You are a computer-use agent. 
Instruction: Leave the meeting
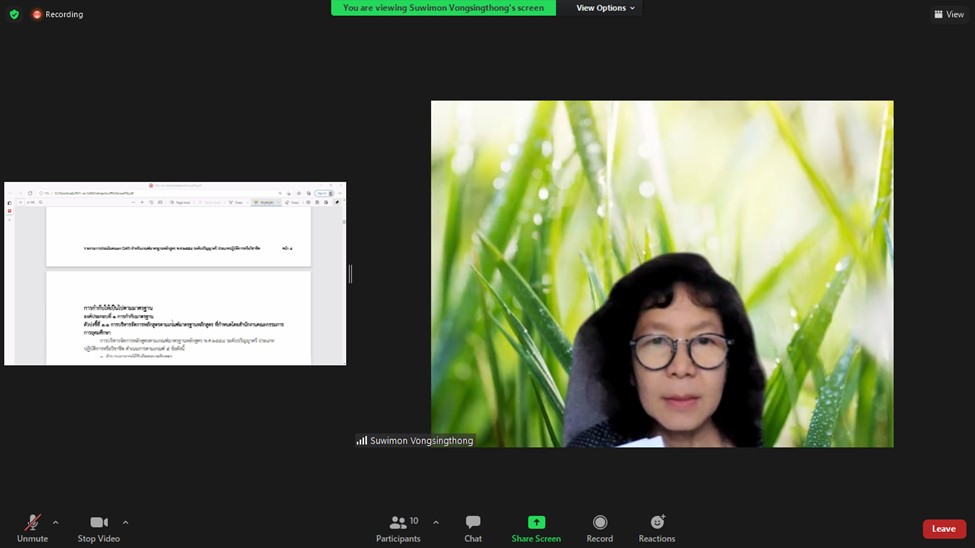pyautogui.click(x=943, y=529)
